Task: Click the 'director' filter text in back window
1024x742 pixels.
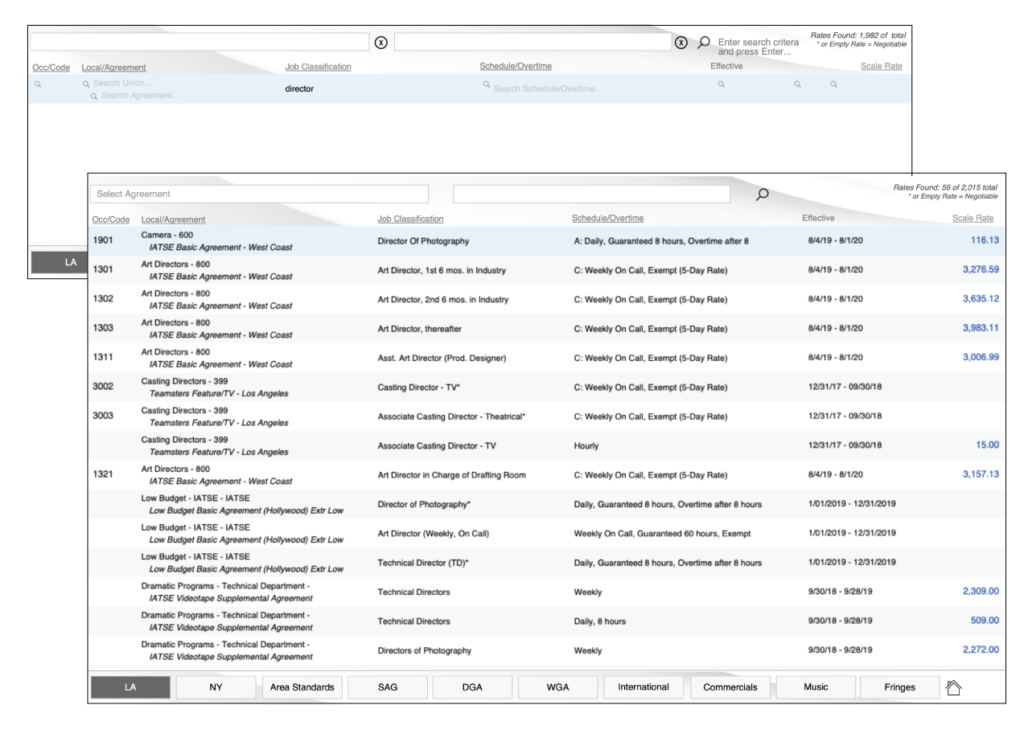Action: coord(299,89)
